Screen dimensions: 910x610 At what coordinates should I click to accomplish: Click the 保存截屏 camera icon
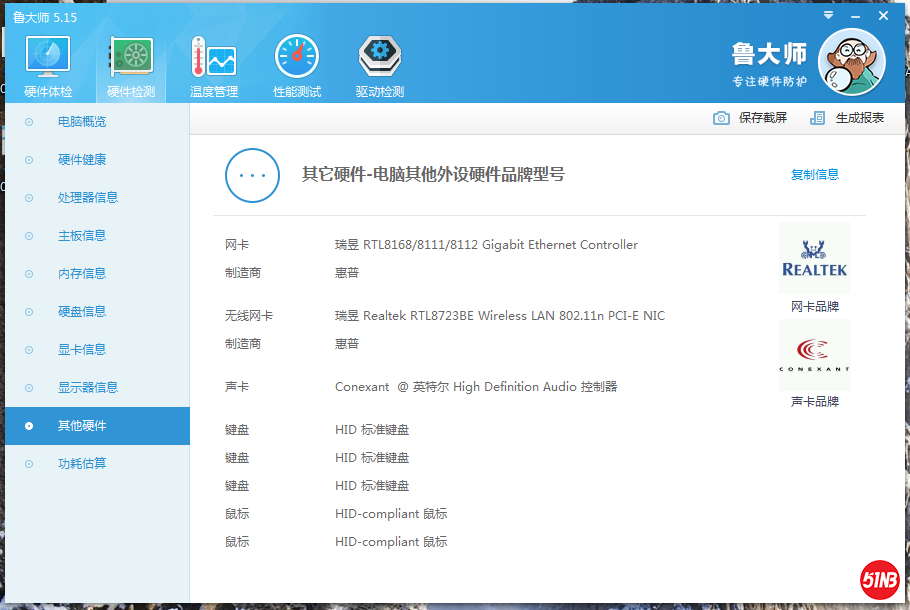pos(721,118)
